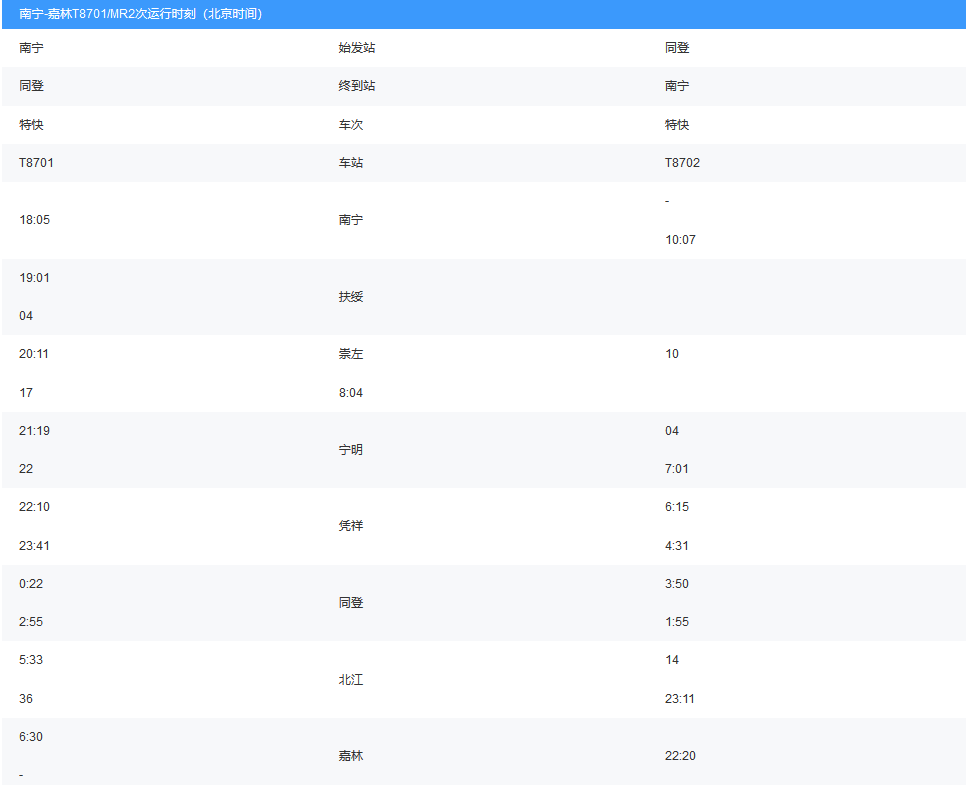Click the 凭祥 station name

[x=351, y=526]
